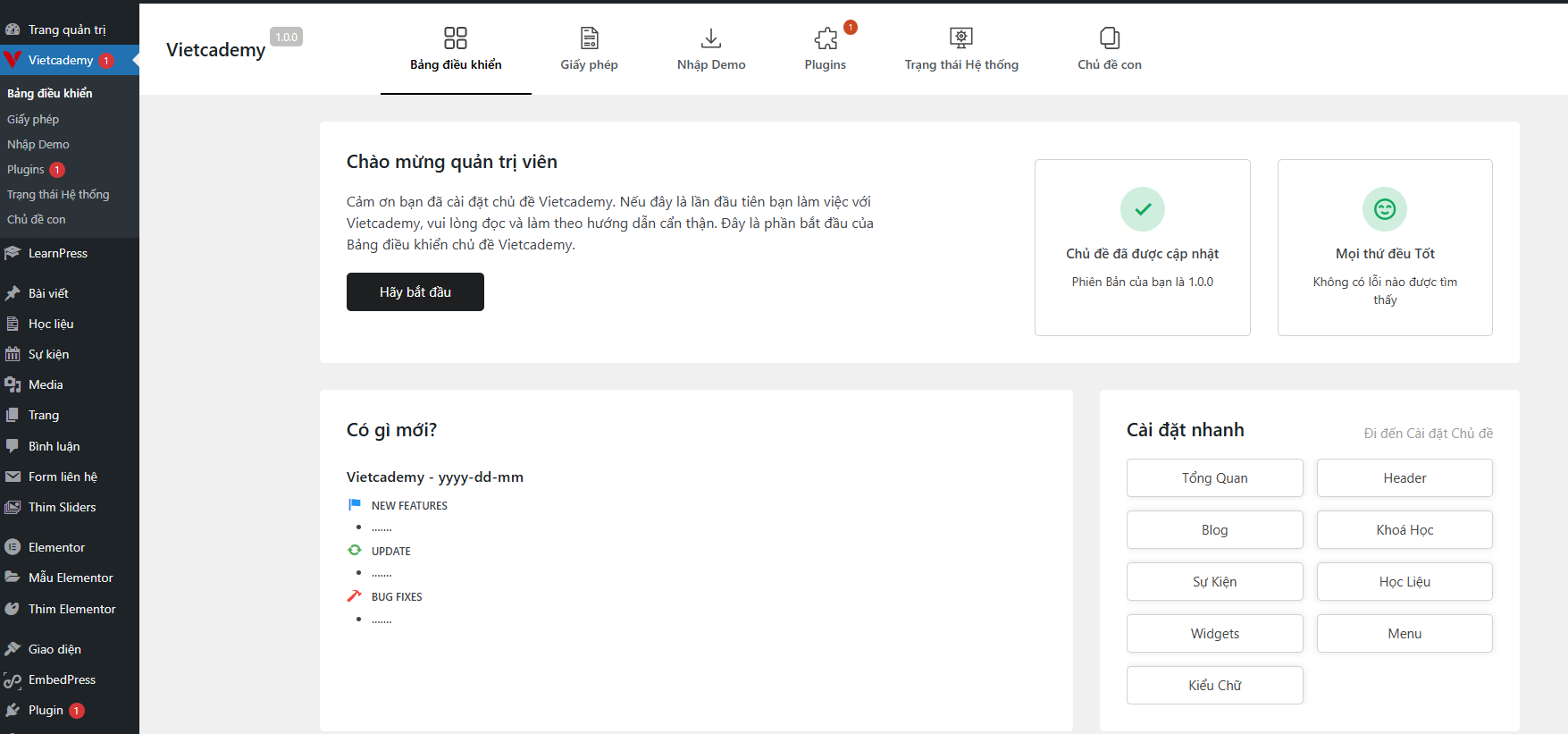1568x734 pixels.
Task: Open the Plugins top tab
Action: 826,49
